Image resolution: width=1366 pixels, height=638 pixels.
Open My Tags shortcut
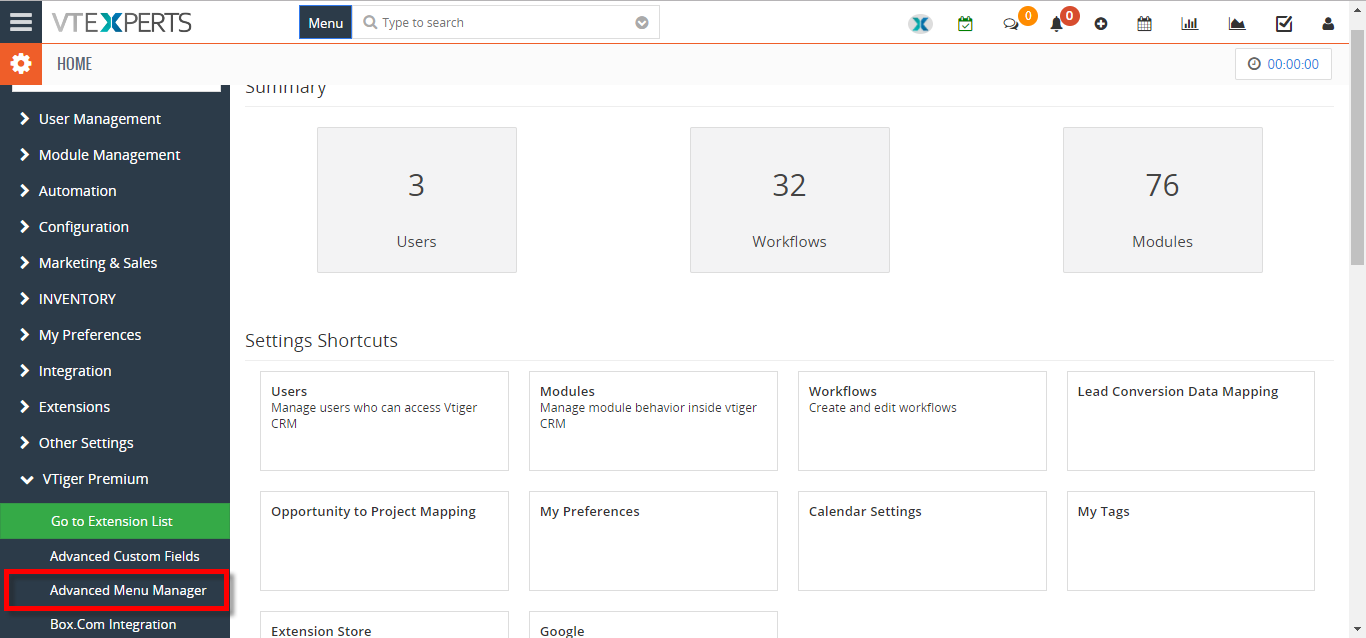pos(1191,541)
